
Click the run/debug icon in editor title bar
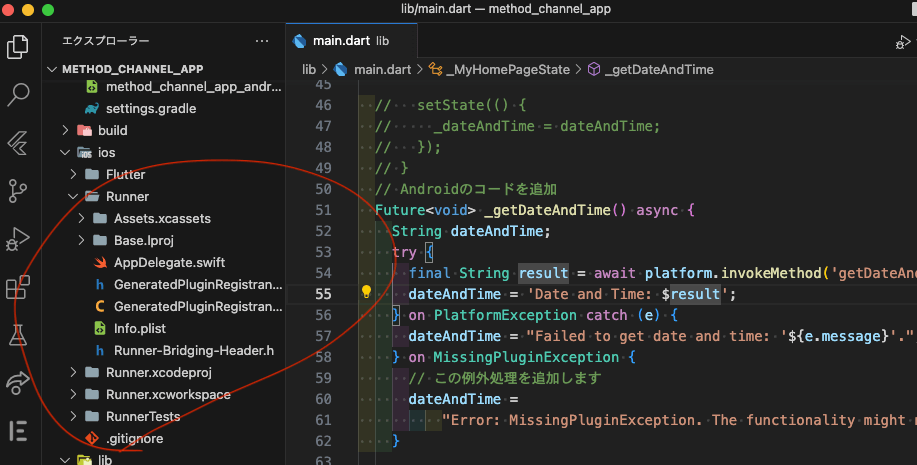coord(903,42)
